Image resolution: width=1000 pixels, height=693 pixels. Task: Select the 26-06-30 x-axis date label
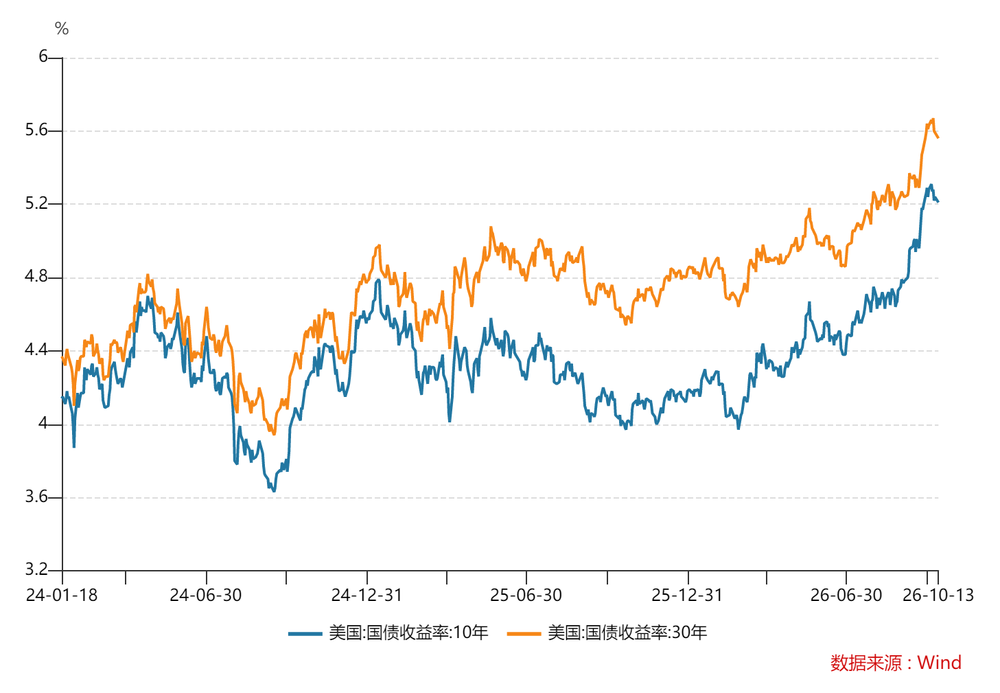coord(846,595)
